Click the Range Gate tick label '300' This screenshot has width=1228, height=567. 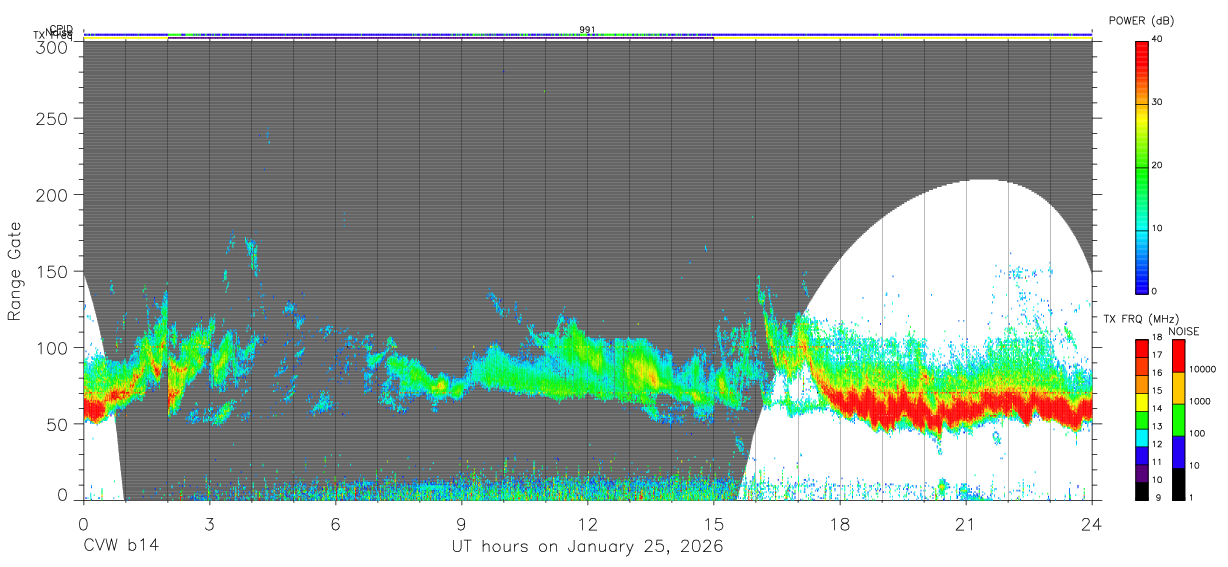[x=52, y=46]
